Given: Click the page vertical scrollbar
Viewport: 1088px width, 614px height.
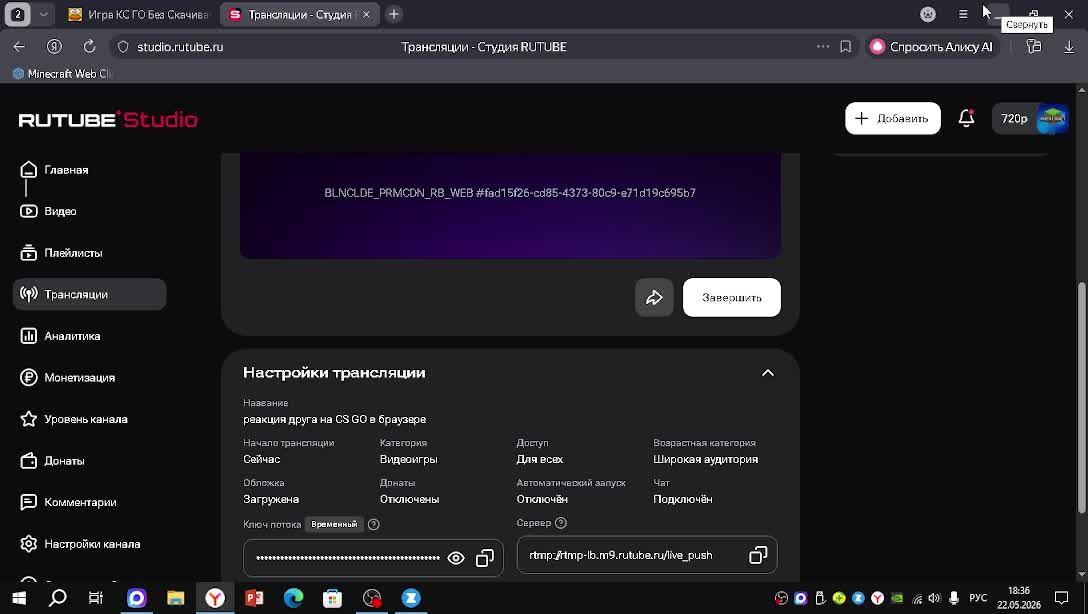Looking at the screenshot, I should [x=1082, y=398].
